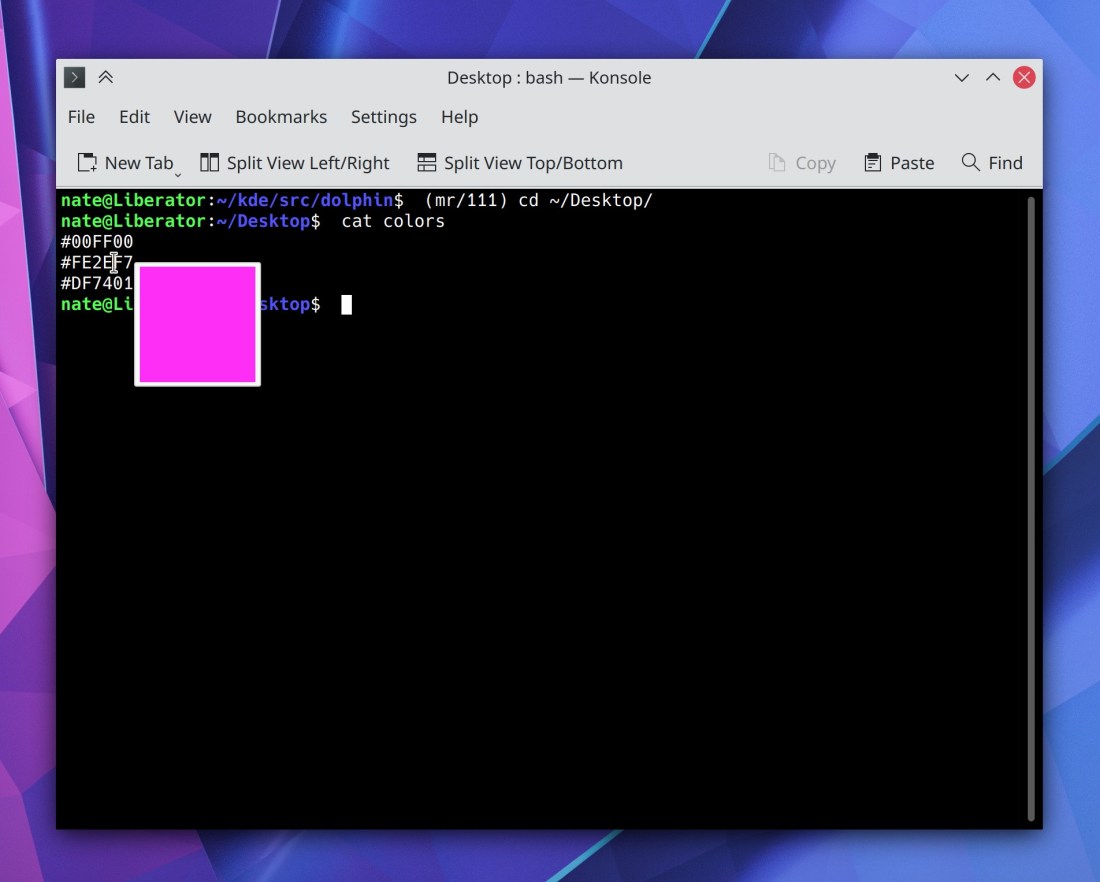
Task: Open the Settings menu
Action: tap(383, 117)
